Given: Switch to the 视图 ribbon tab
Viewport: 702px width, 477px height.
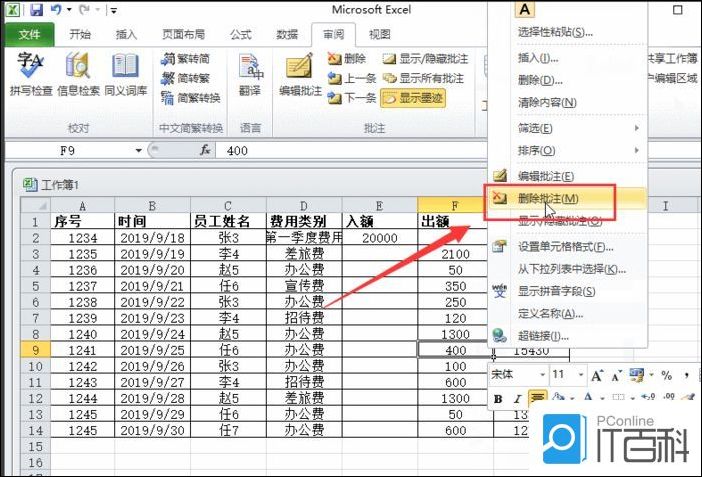Looking at the screenshot, I should point(380,34).
